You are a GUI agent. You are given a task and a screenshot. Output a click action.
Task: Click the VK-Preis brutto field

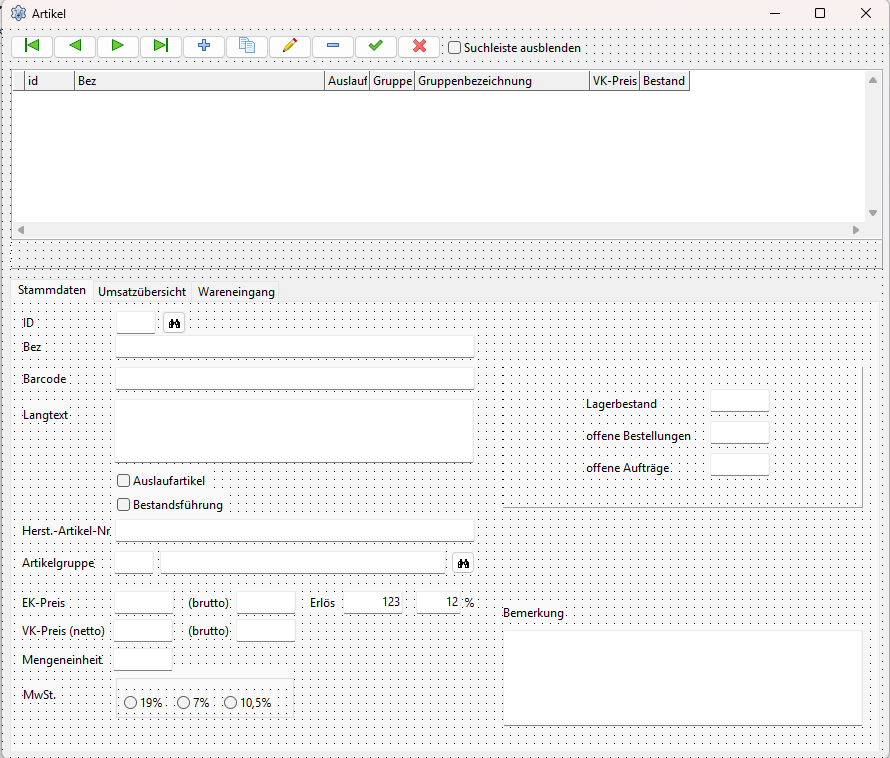pyautogui.click(x=266, y=630)
